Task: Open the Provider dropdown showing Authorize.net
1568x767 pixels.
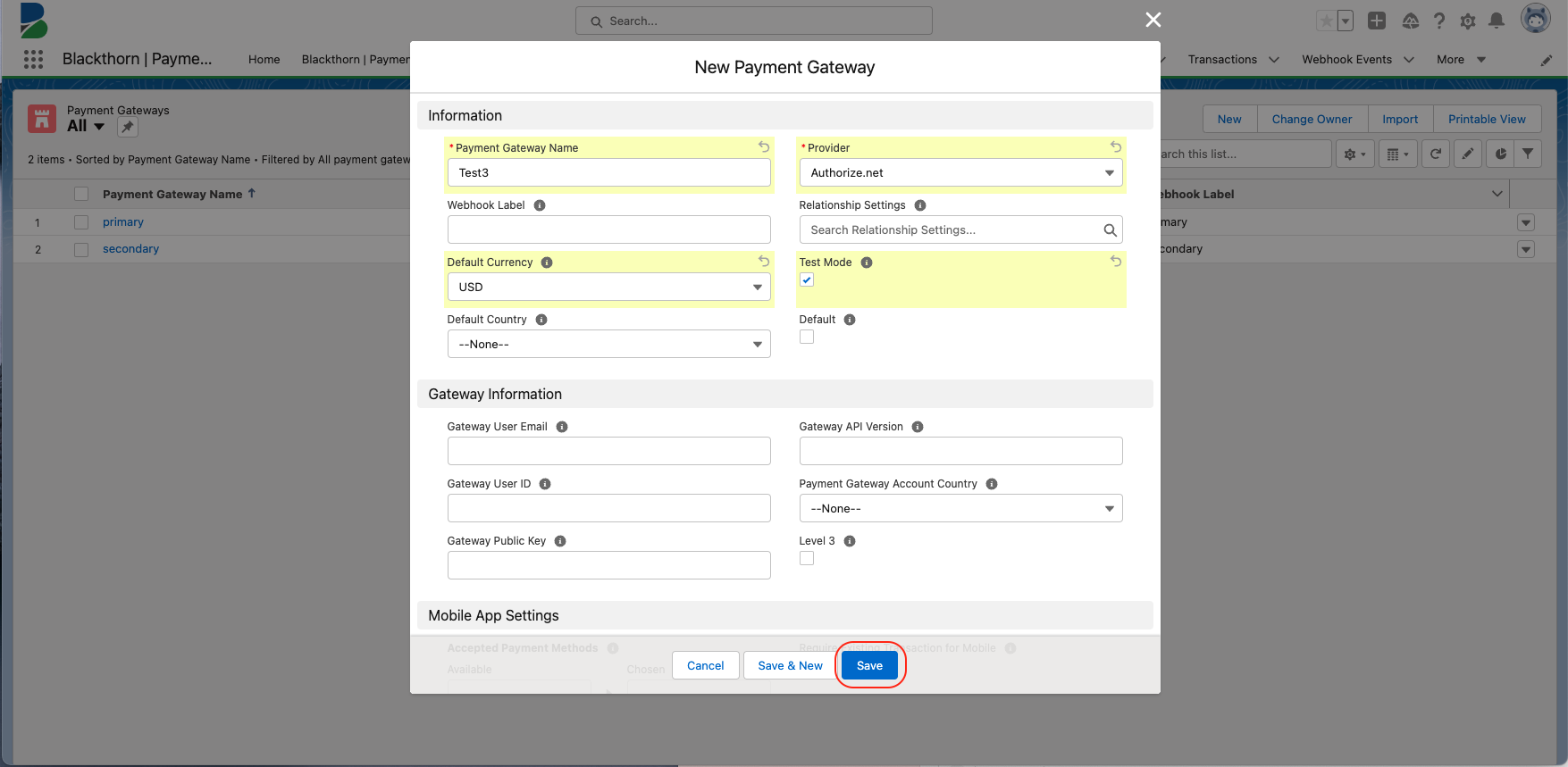Action: click(960, 172)
